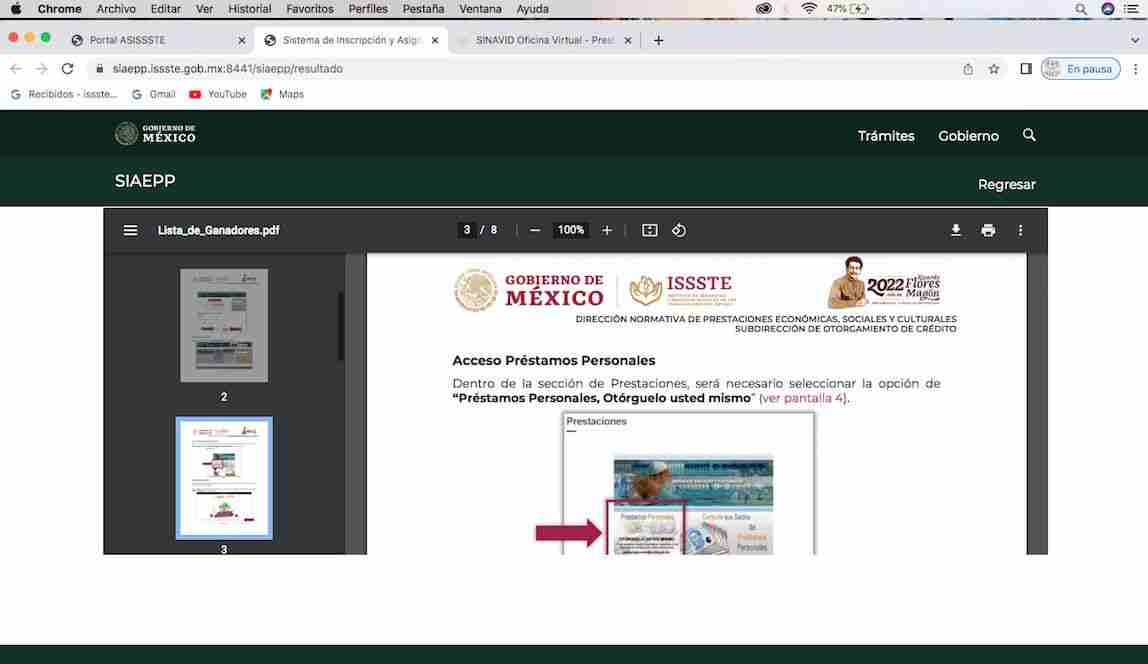Screen dimensions: 1148x664
Task: Toggle the PDF sidebar menu icon
Action: 130,230
